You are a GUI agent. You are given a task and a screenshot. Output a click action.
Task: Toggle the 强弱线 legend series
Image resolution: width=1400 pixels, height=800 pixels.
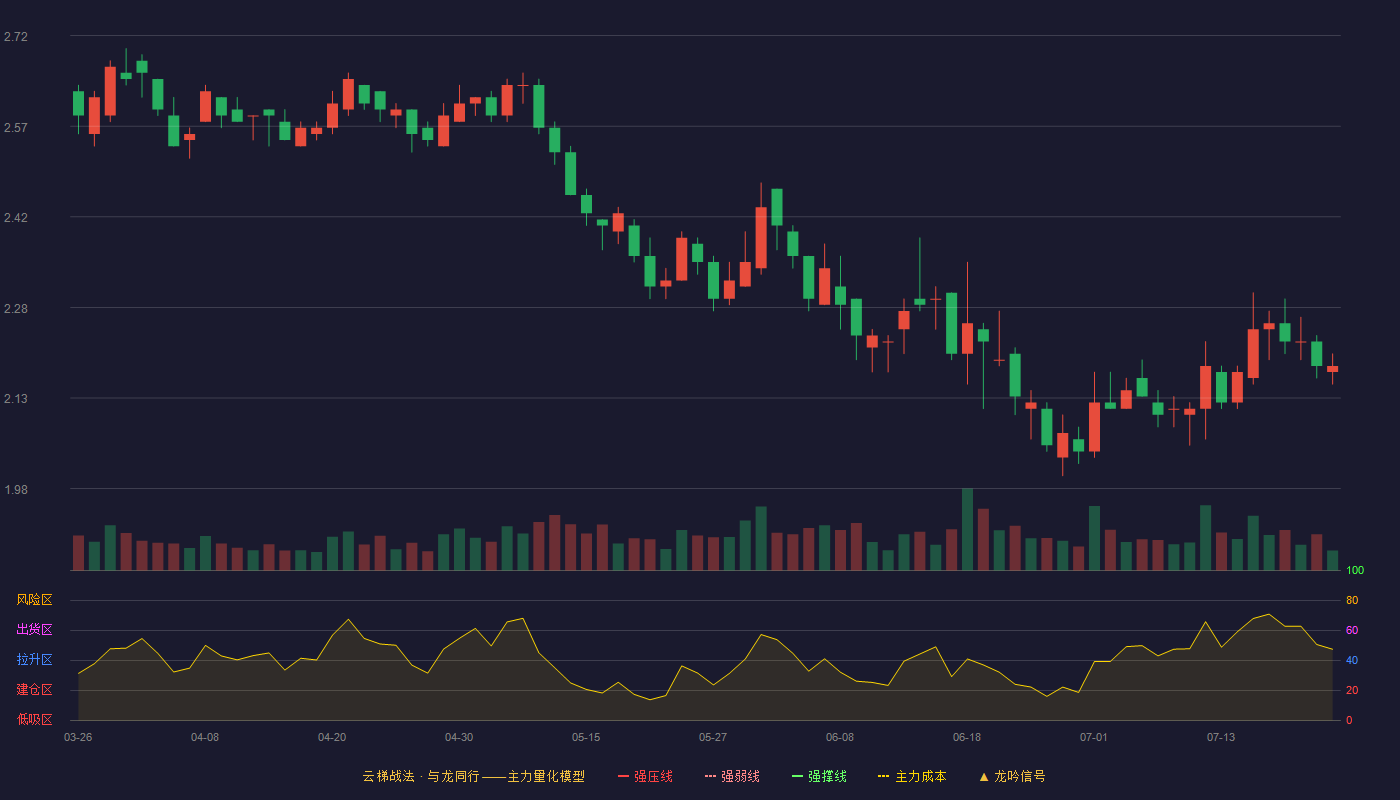(732, 776)
